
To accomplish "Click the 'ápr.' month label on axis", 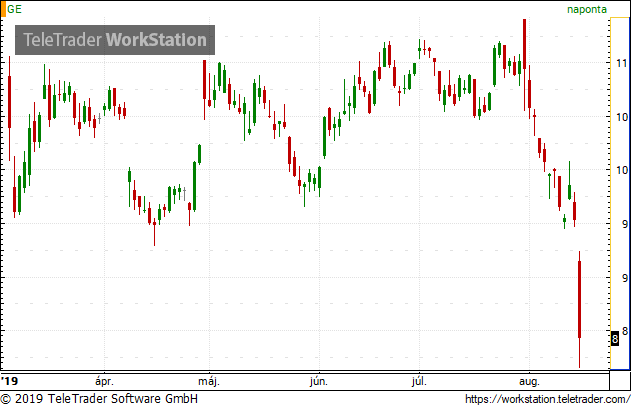I will 104,381.
